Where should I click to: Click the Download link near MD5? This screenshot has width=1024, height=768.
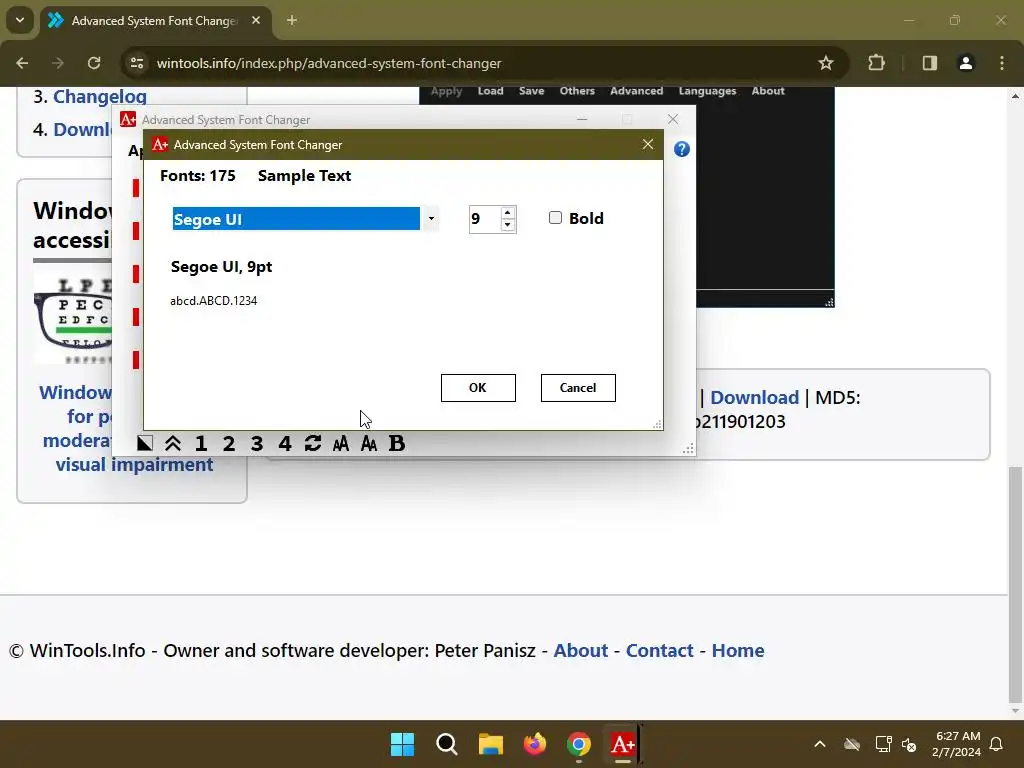tap(754, 398)
